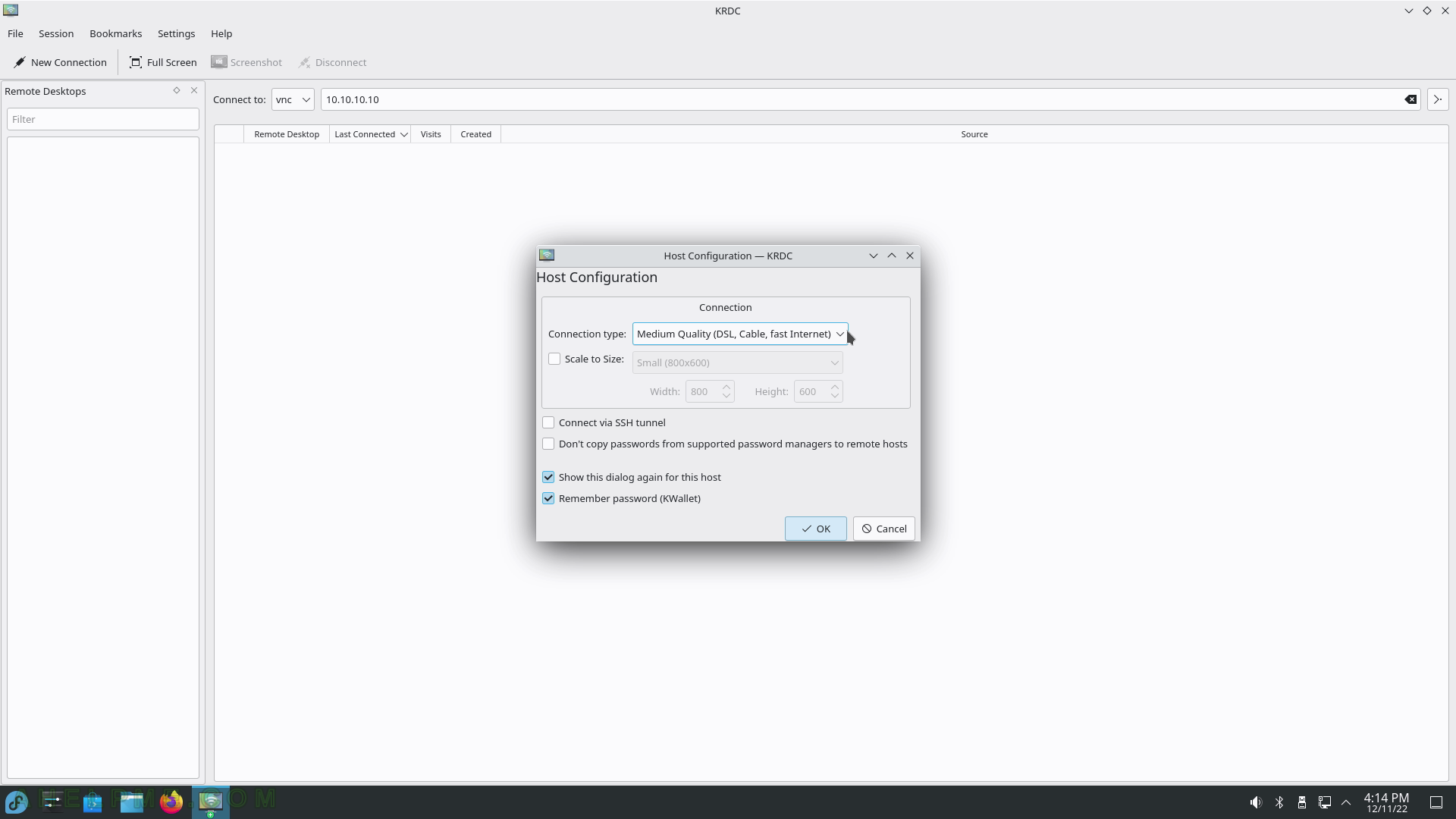This screenshot has width=1456, height=819.
Task: Enable Don't copy passwords from password managers
Action: (x=548, y=444)
